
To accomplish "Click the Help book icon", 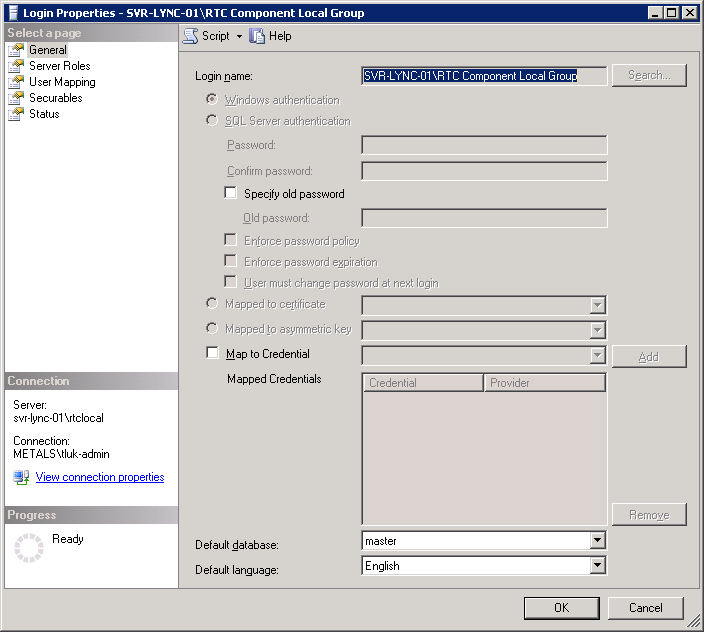I will [x=257, y=36].
